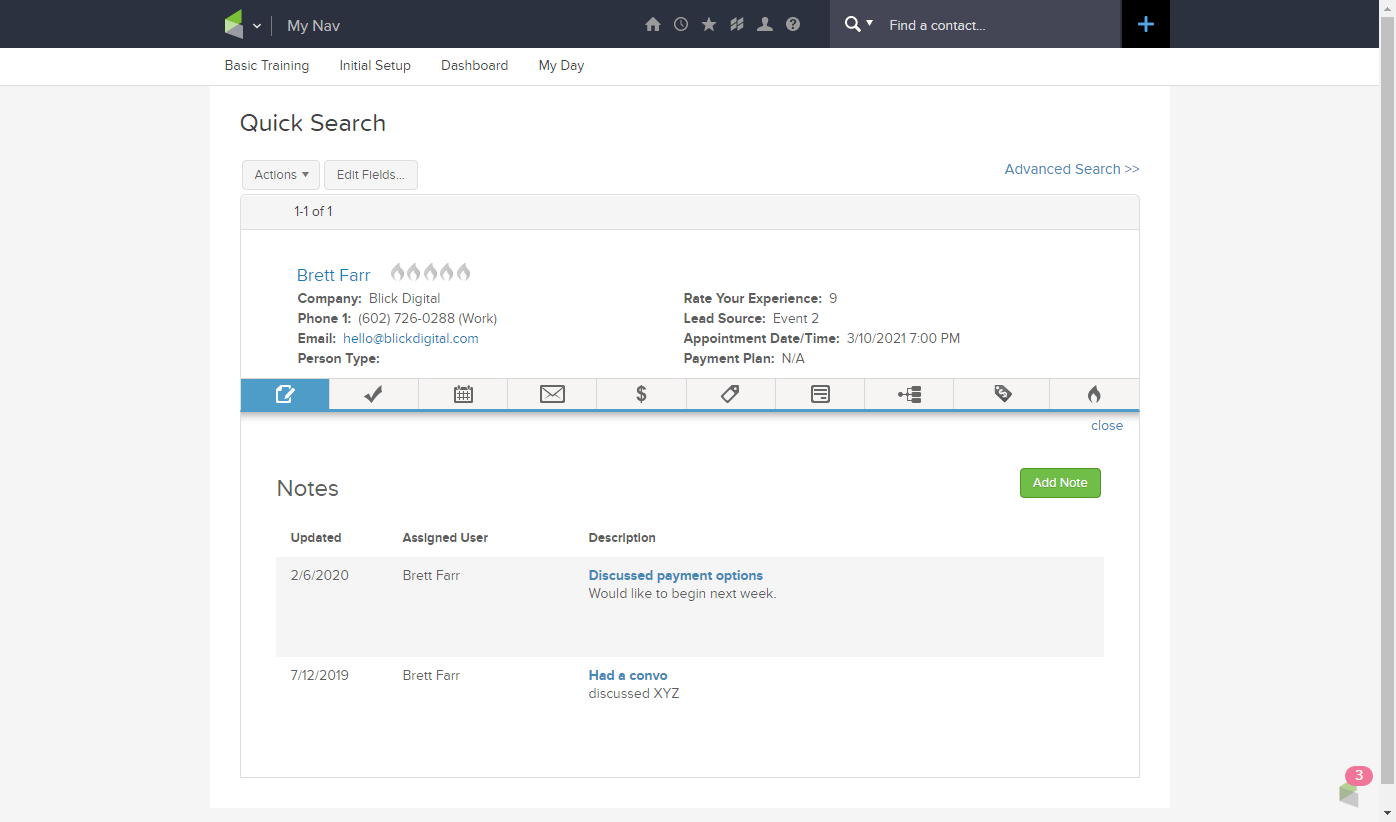Open the Notes tab with pencil icon
Image resolution: width=1396 pixels, height=822 pixels.
(x=285, y=394)
